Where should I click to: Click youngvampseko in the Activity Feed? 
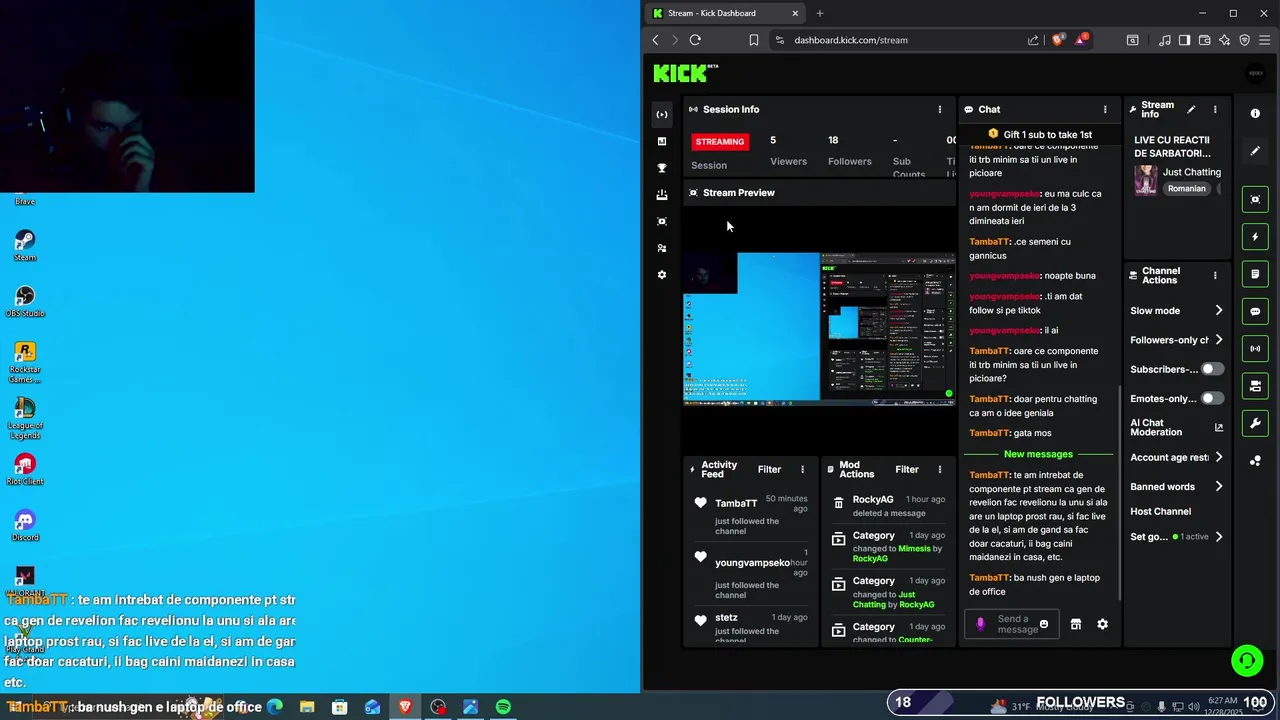point(752,563)
